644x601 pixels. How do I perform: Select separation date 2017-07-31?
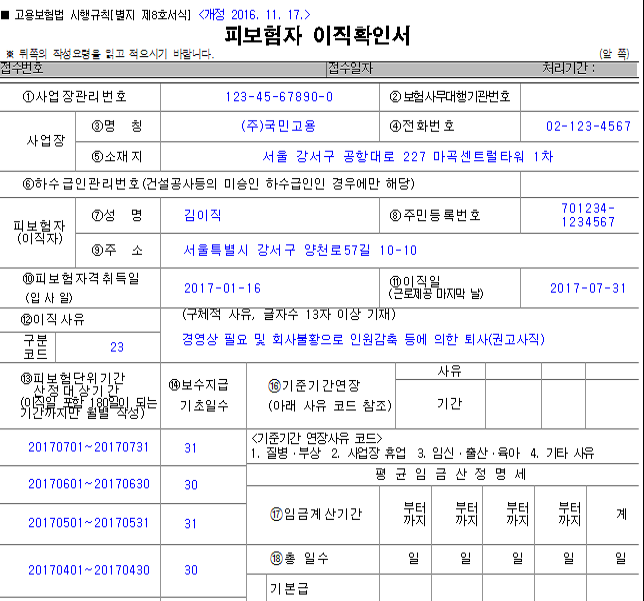click(x=588, y=288)
